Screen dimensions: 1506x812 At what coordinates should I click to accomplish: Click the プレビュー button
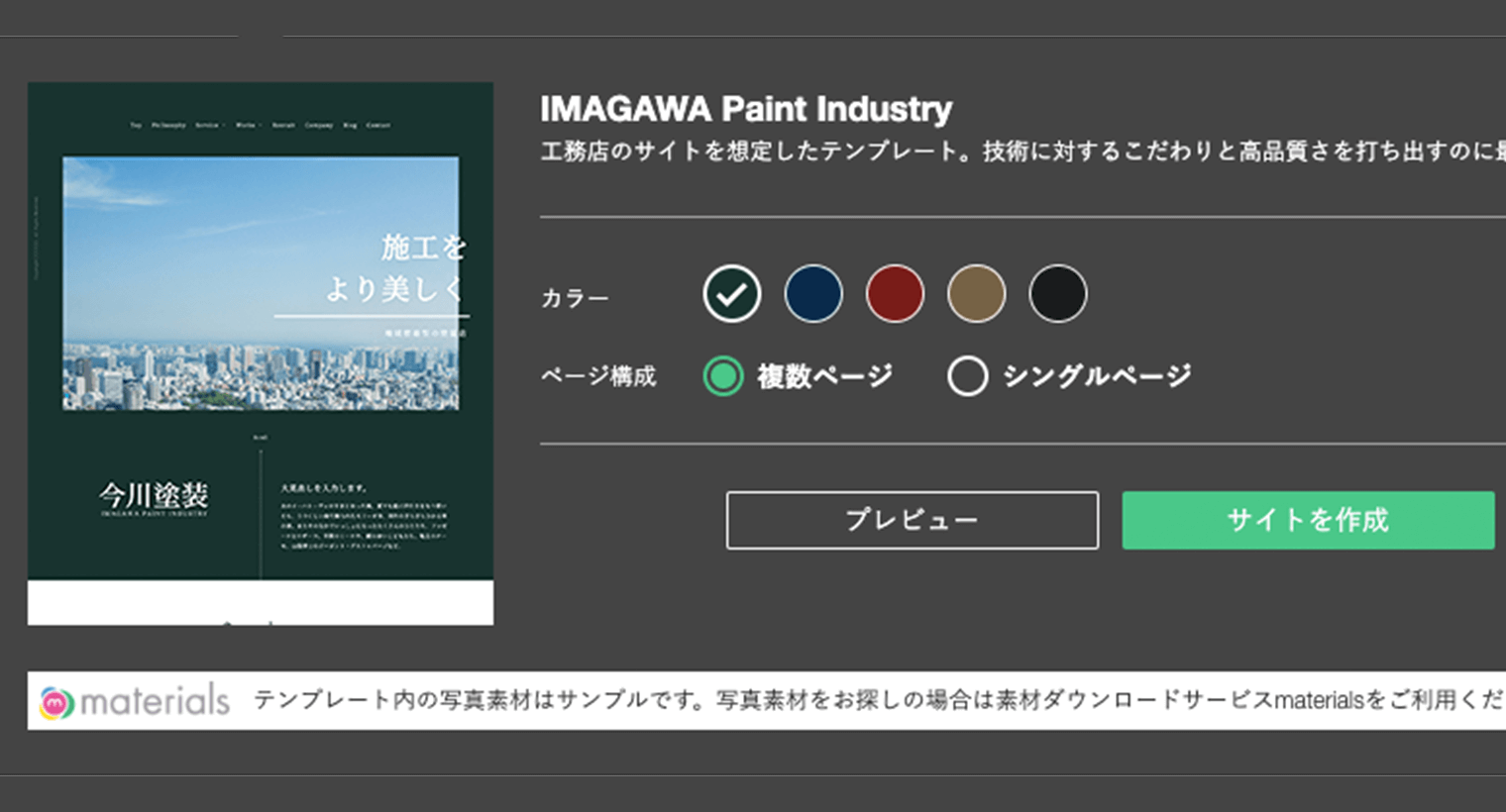pyautogui.click(x=912, y=520)
